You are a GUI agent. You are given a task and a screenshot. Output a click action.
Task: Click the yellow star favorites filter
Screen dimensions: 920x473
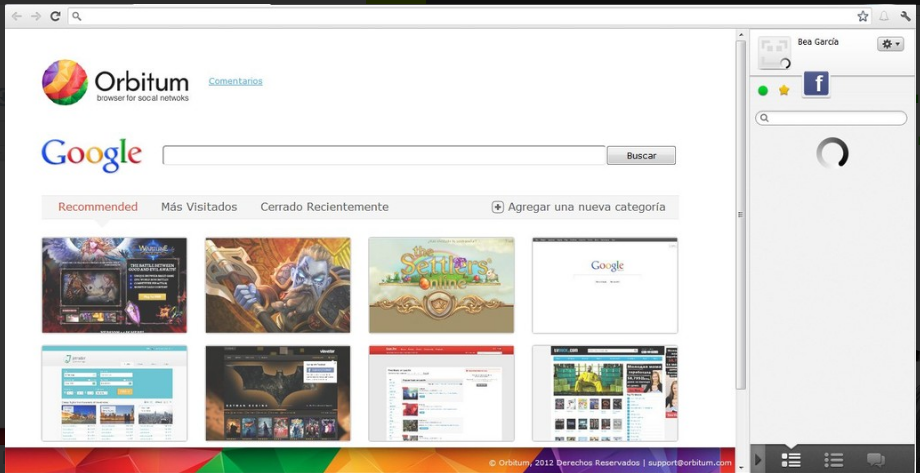coord(784,91)
